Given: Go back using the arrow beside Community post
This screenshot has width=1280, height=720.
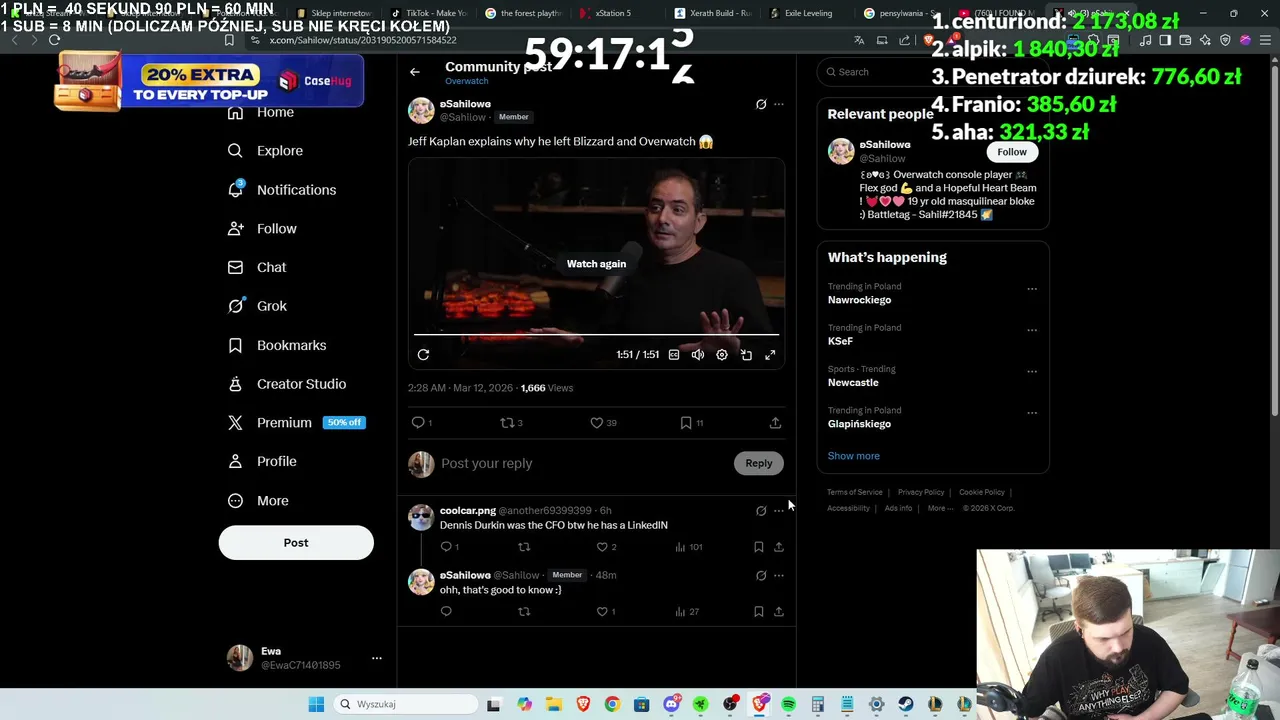Looking at the screenshot, I should click(x=415, y=72).
